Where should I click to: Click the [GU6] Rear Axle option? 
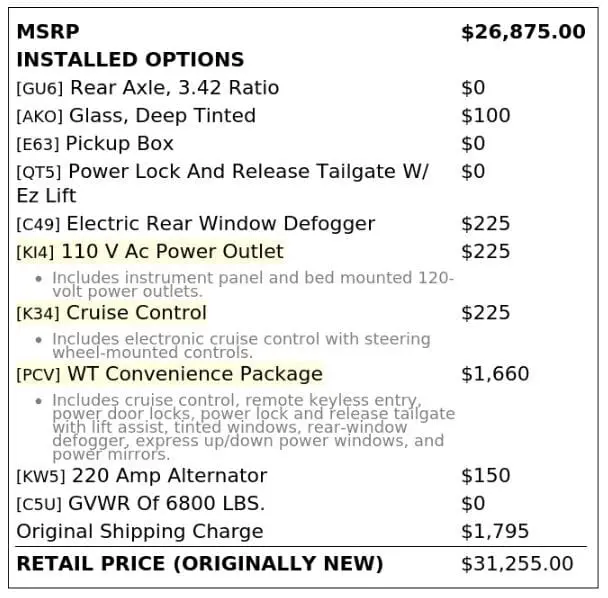point(148,88)
